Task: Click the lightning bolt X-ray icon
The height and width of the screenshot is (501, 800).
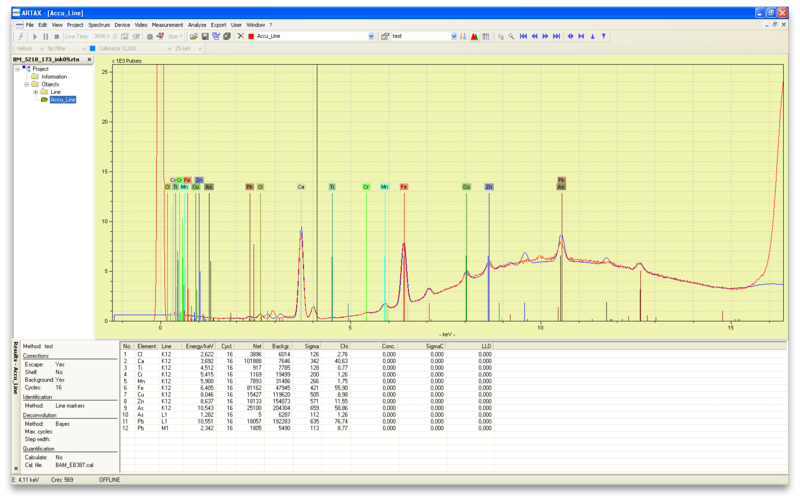Action: (21, 36)
